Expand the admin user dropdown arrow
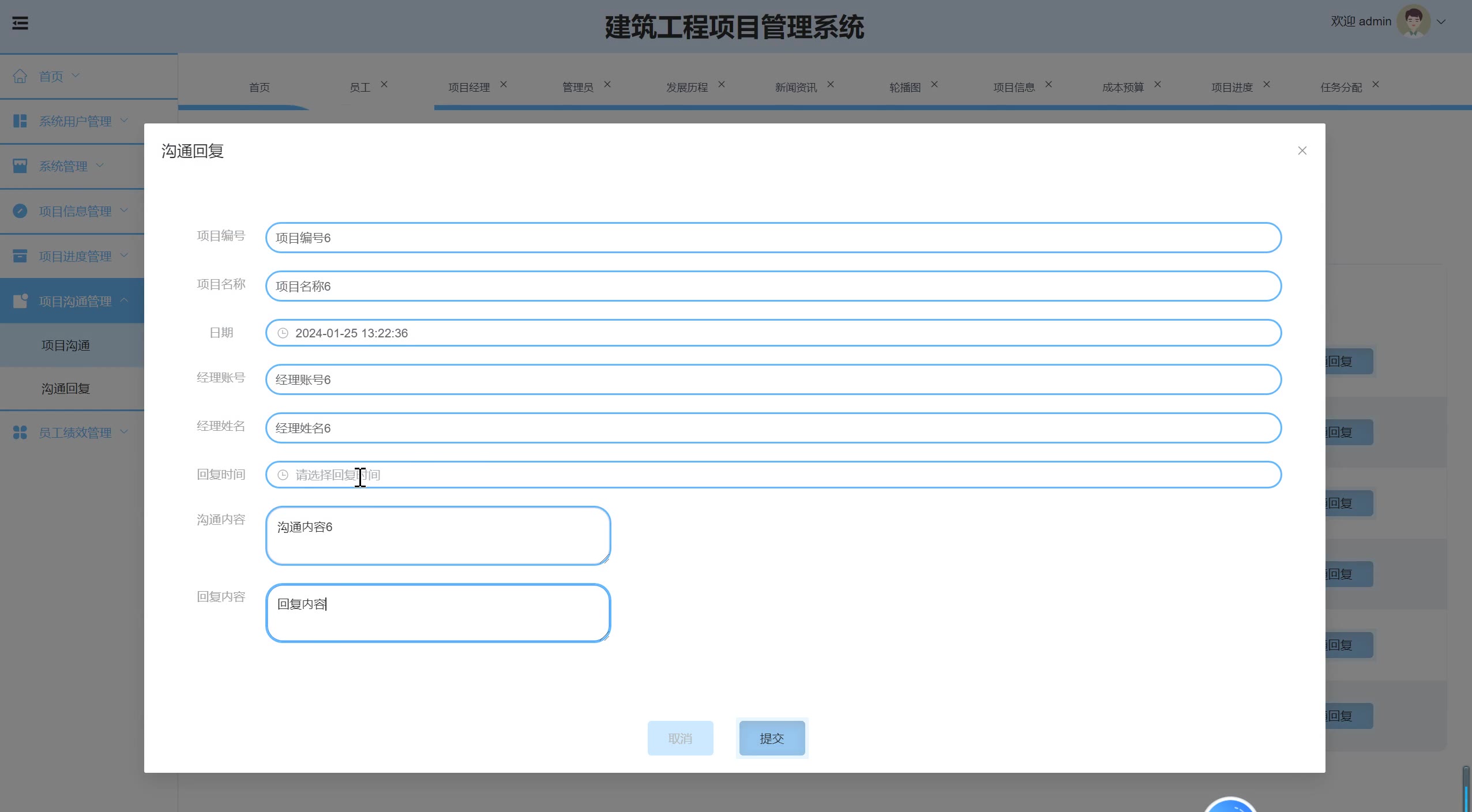The image size is (1472, 812). 1441,22
